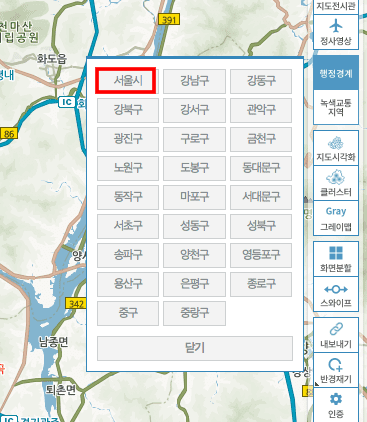Click the 양천구 button

pos(194,255)
